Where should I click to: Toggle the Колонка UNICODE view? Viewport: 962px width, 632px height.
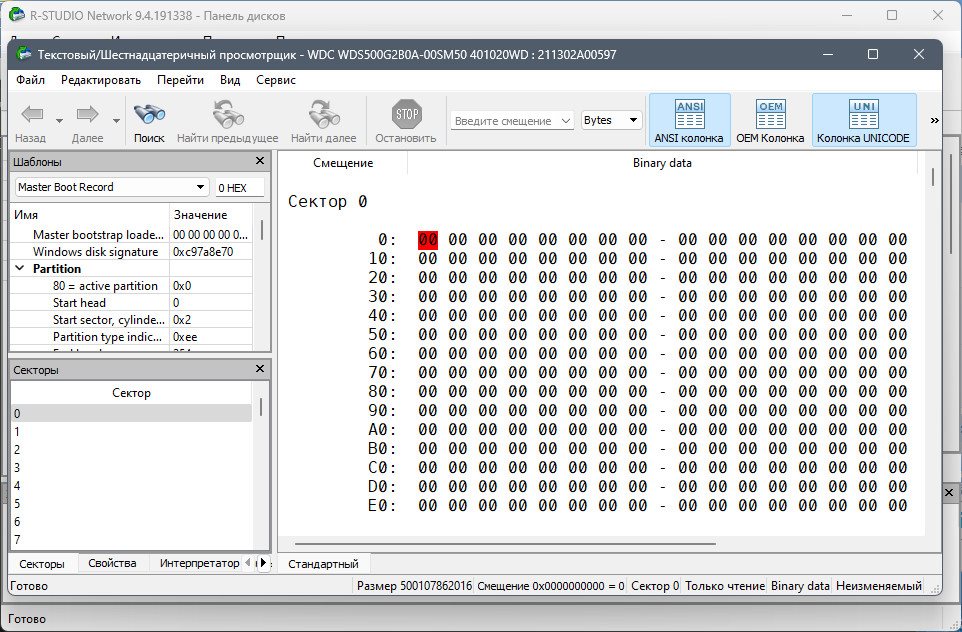pos(863,120)
